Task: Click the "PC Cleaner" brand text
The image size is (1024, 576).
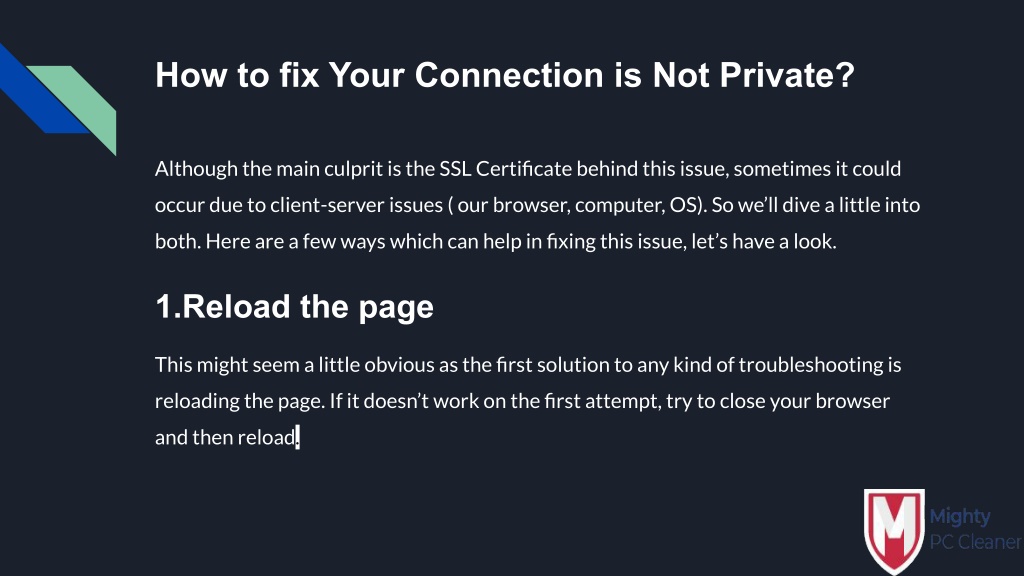Action: (x=976, y=541)
